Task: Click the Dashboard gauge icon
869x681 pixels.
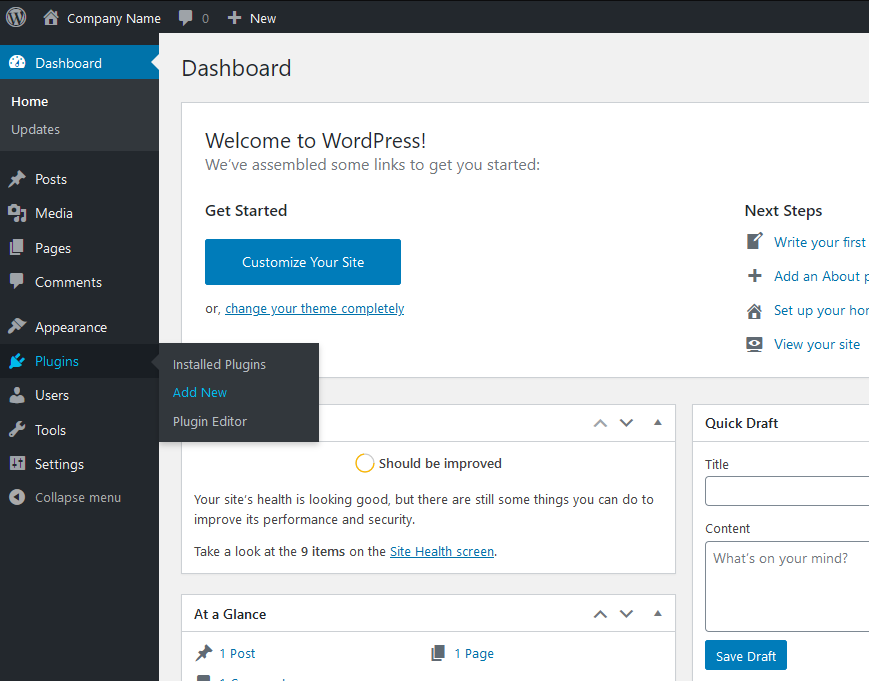Action: (x=17, y=62)
